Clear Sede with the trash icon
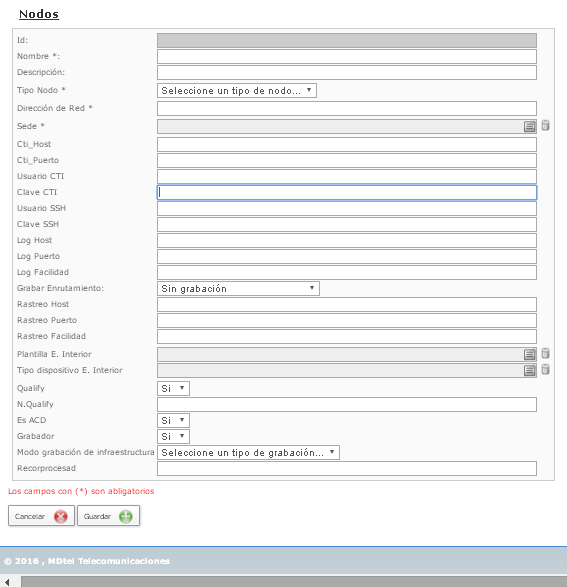Image resolution: width=567 pixels, height=587 pixels. tap(545, 125)
